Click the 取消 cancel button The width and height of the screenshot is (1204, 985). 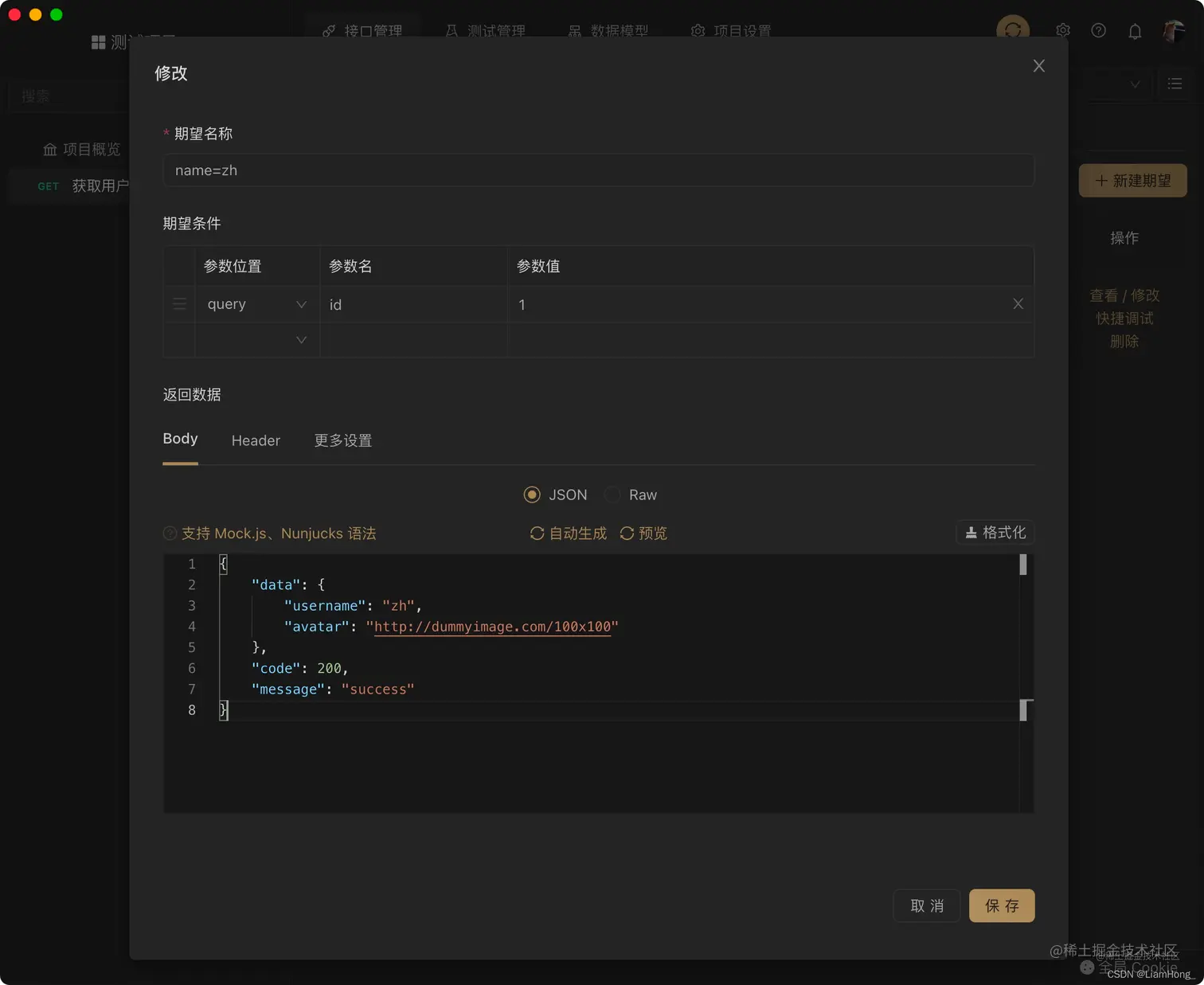(927, 905)
